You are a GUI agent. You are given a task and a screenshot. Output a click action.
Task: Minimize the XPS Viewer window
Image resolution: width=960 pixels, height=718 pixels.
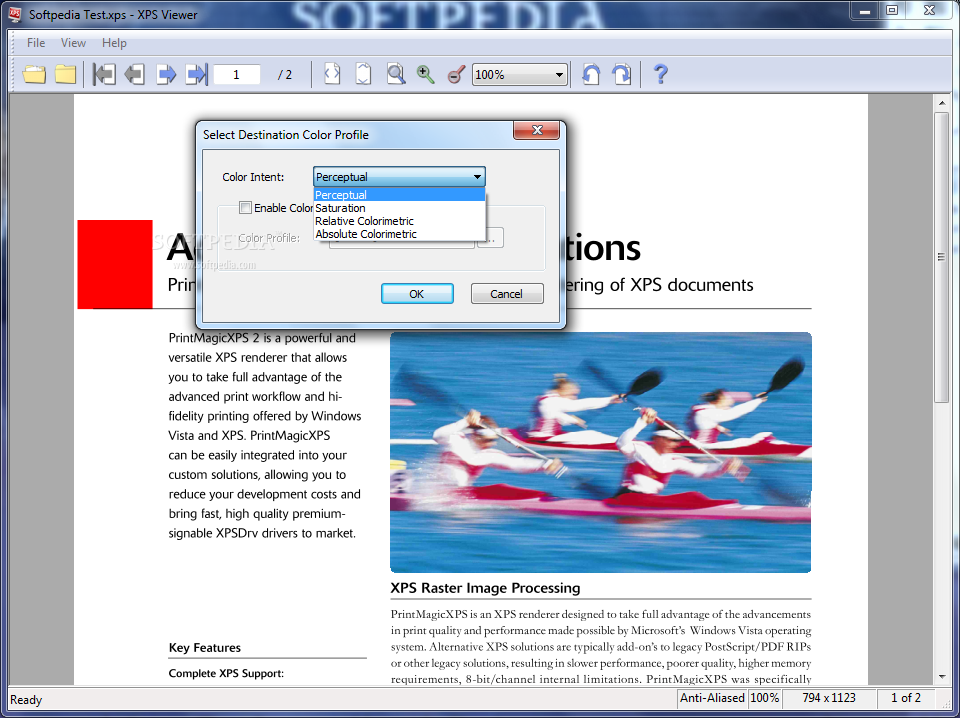[865, 11]
